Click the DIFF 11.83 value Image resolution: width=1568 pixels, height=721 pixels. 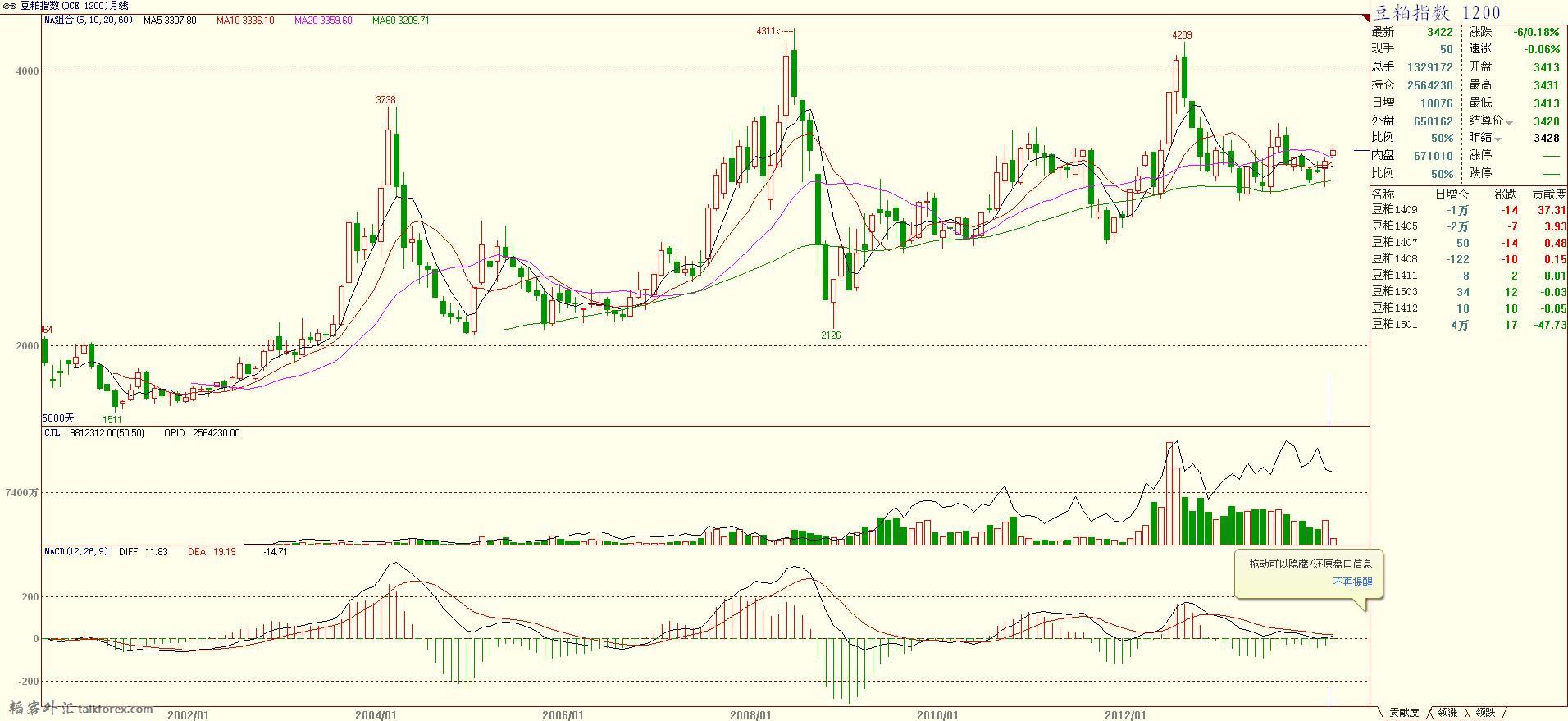coord(144,552)
